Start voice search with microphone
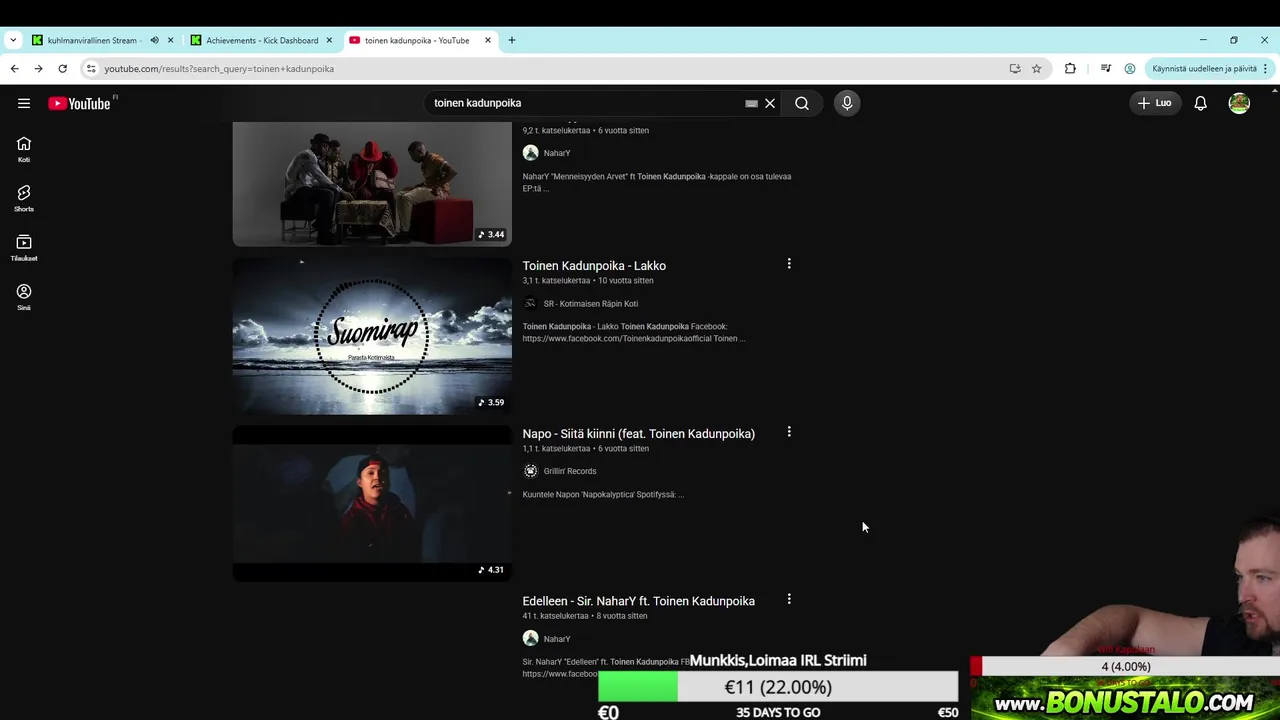Viewport: 1280px width, 720px height. [x=847, y=103]
